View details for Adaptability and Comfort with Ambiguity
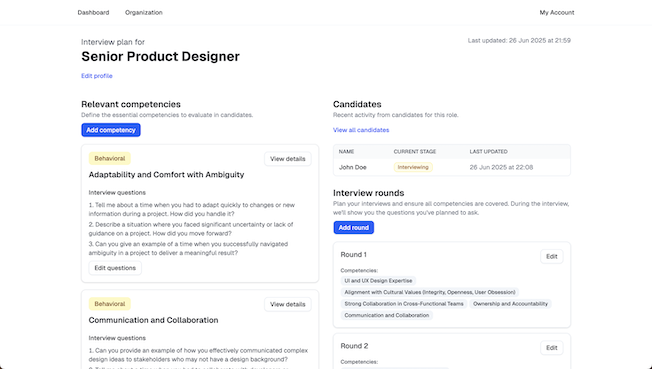The image size is (652, 369). tap(288, 158)
